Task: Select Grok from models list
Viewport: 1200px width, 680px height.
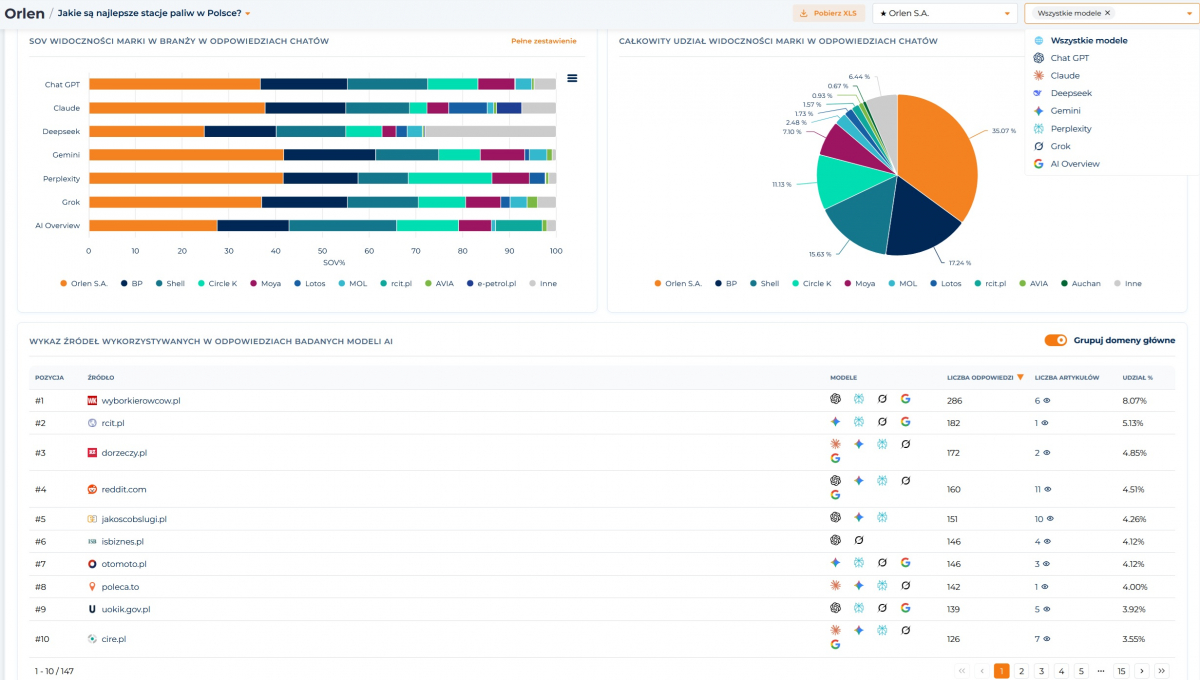Action: click(x=1062, y=146)
